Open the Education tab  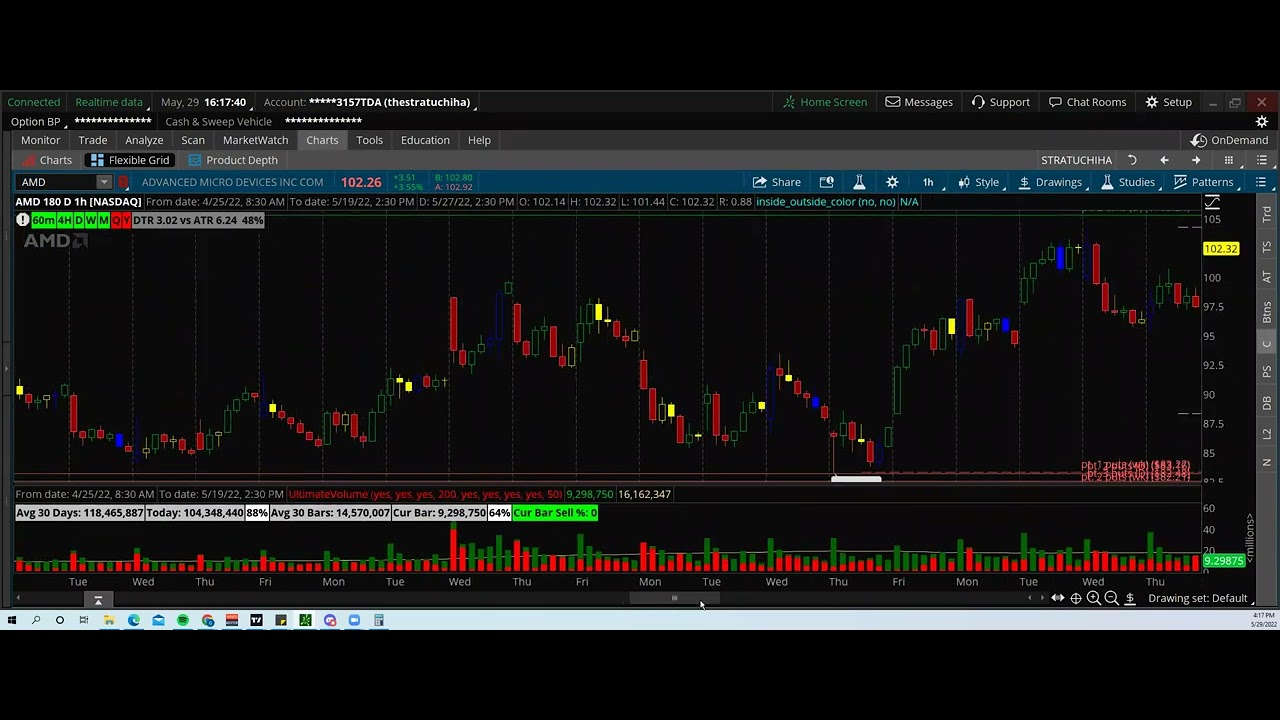425,140
